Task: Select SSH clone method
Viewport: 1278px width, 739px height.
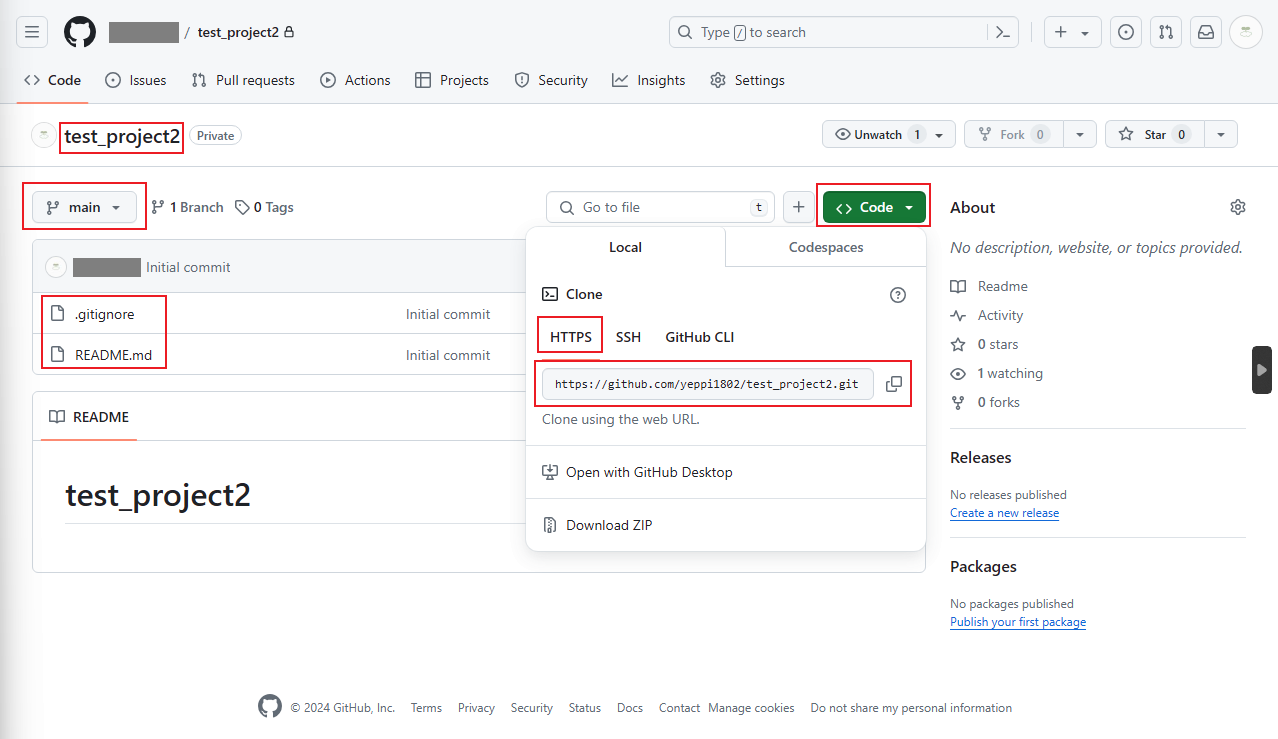Action: pyautogui.click(x=628, y=337)
